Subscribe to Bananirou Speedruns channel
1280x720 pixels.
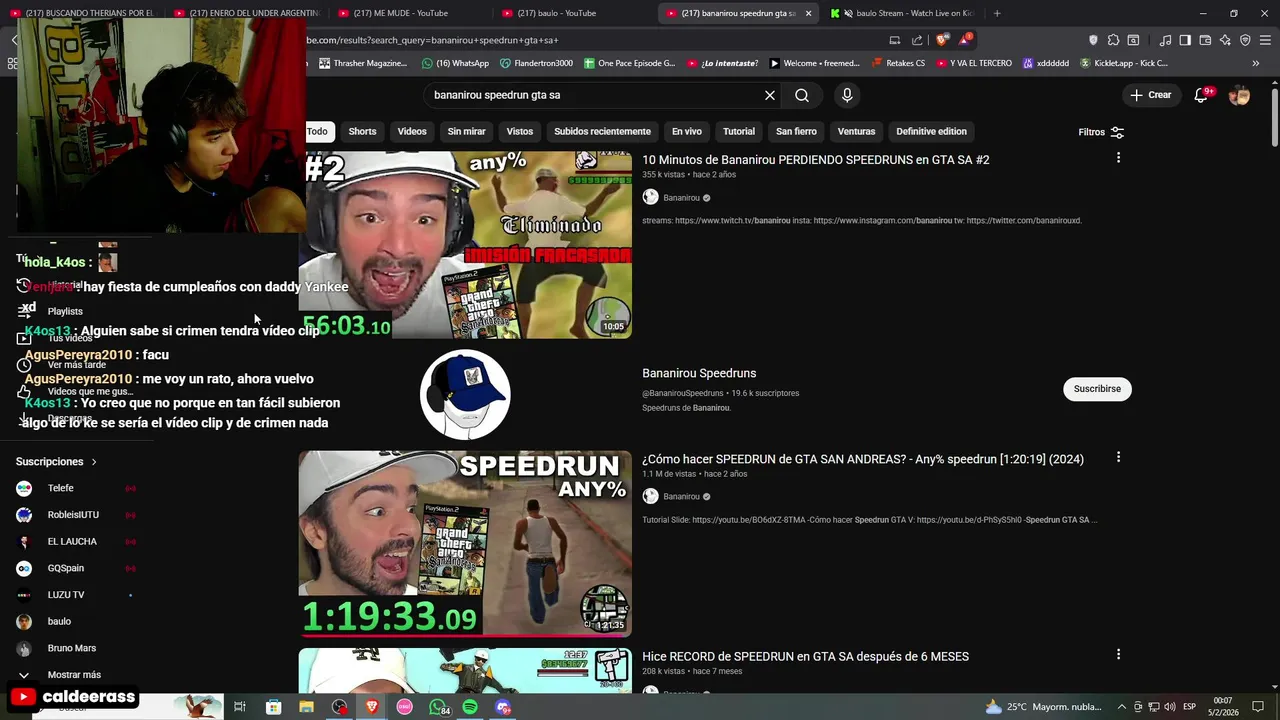coord(1097,389)
